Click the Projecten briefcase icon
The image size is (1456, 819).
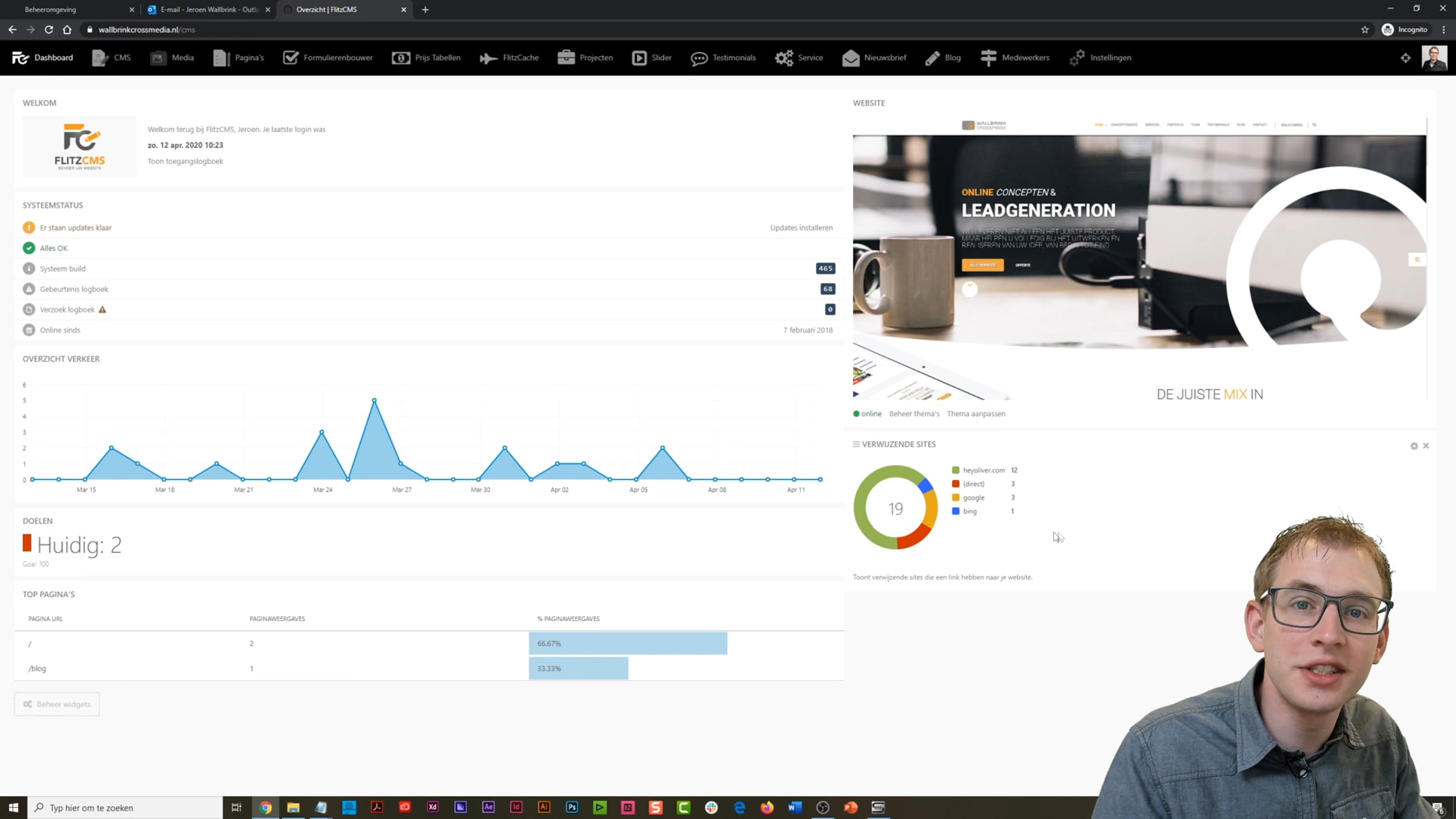(566, 58)
